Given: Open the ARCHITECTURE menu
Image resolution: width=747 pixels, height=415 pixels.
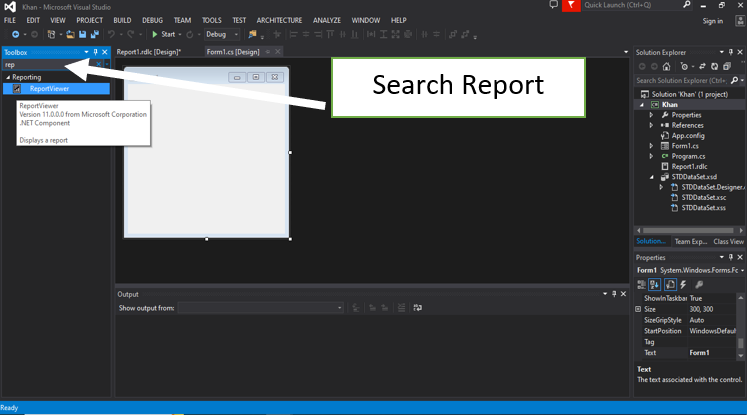Looking at the screenshot, I should pos(279,20).
